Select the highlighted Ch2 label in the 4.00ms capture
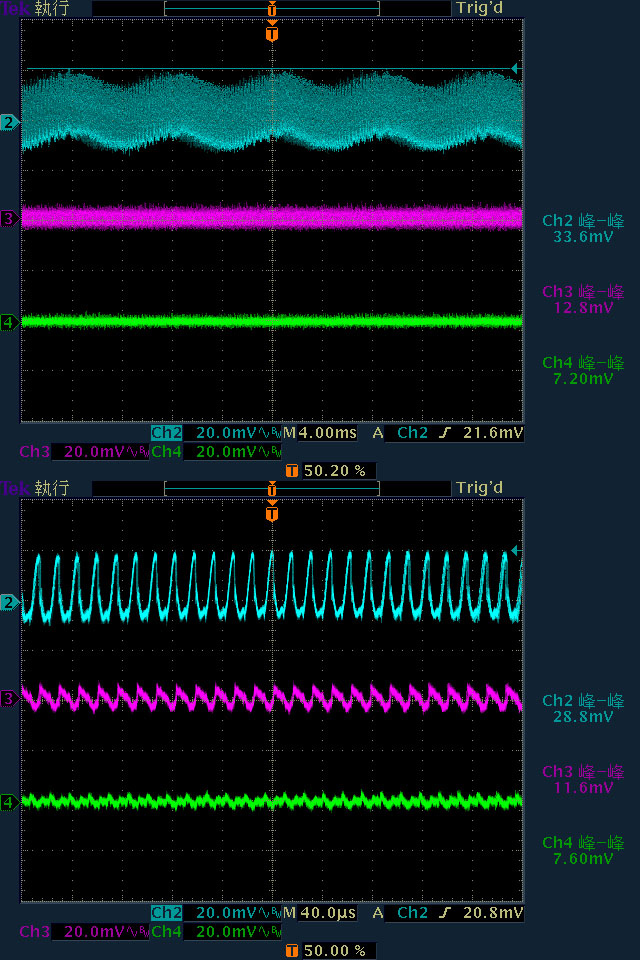This screenshot has height=960, width=640. (x=167, y=433)
